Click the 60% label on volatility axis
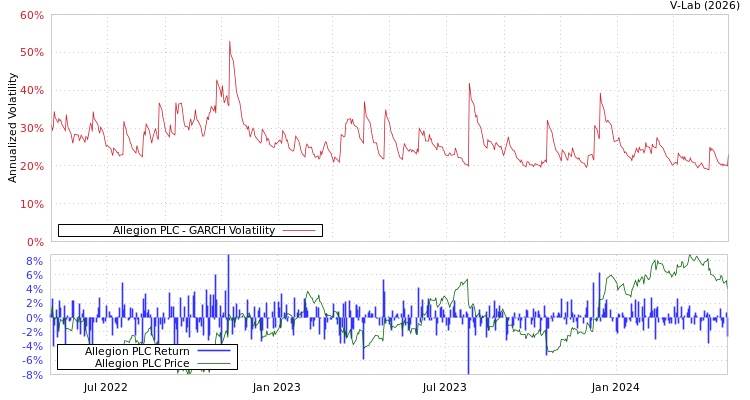This screenshot has width=750, height=400. pos(31,15)
